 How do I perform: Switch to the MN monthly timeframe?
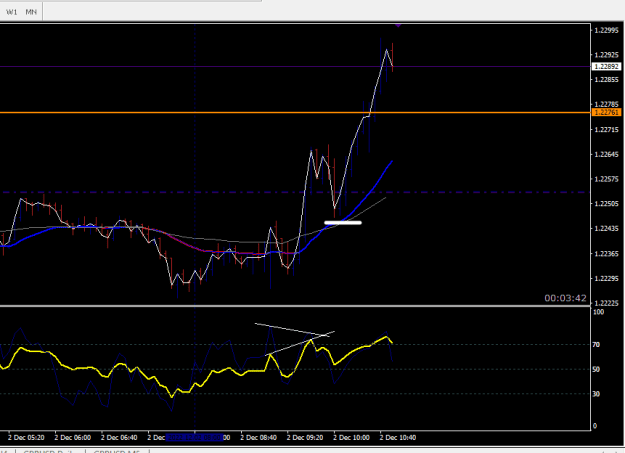(31, 12)
